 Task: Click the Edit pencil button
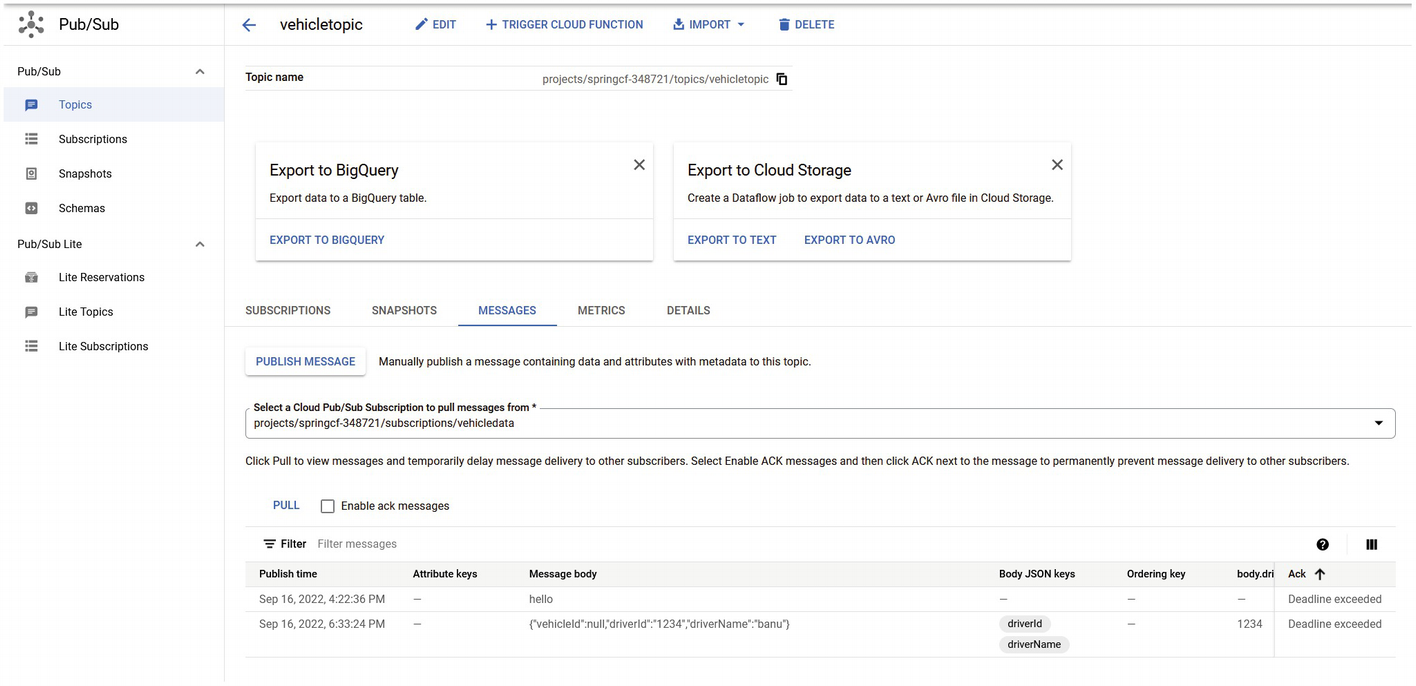click(x=435, y=25)
